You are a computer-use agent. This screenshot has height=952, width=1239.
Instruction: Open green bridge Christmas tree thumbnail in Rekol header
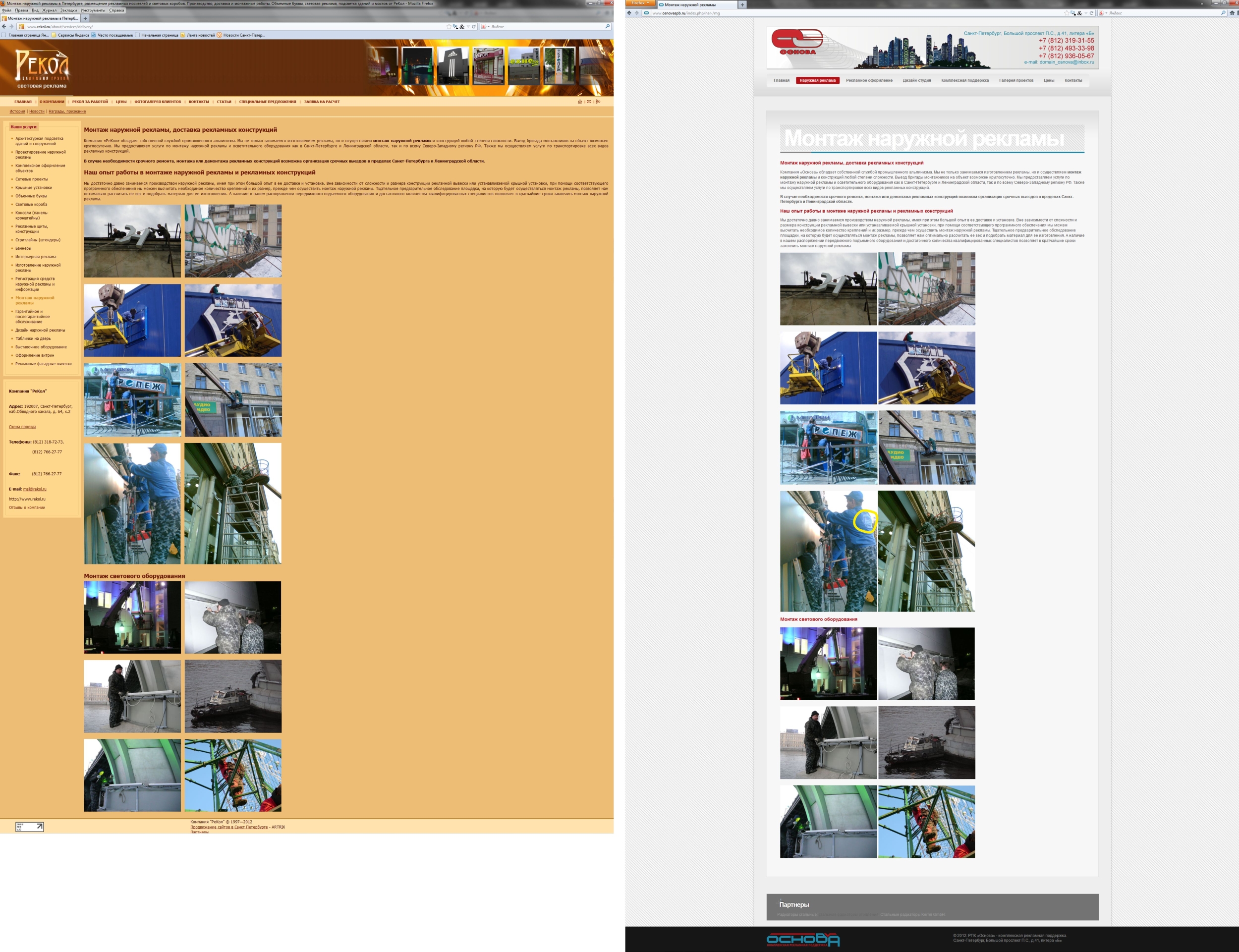click(417, 66)
